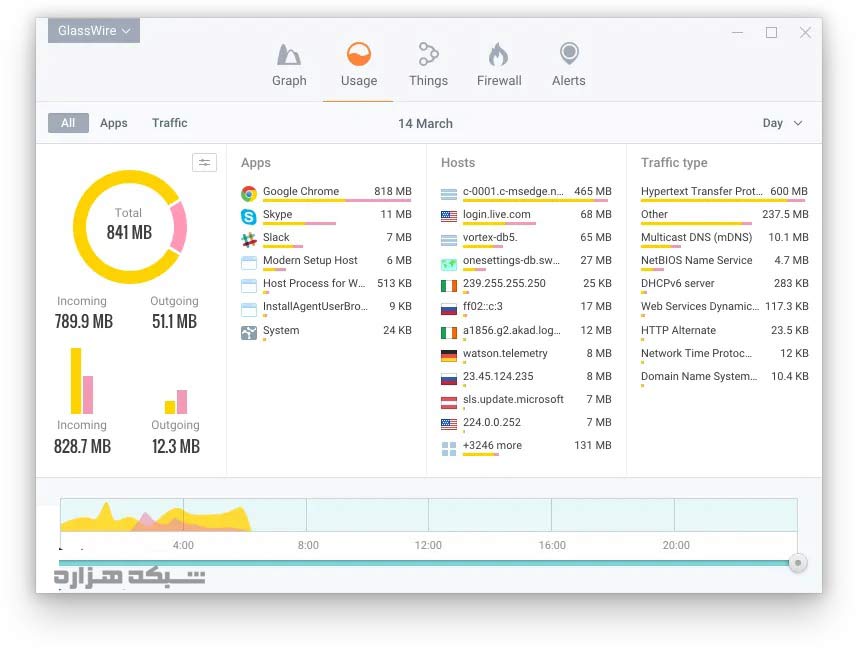Click the Skype app icon
This screenshot has height=649, width=858.
249,217
